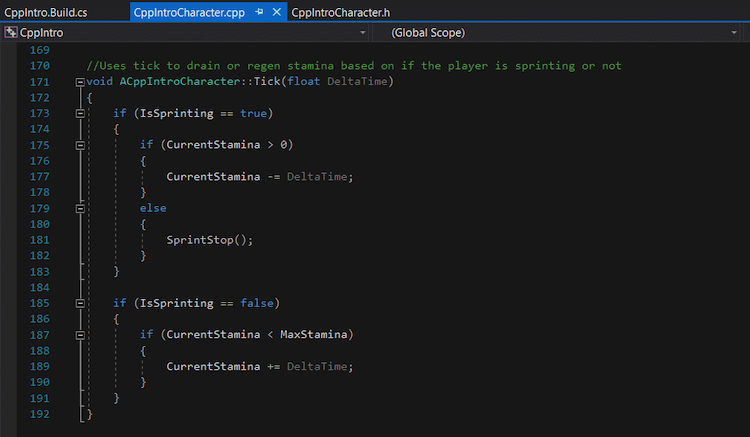Click IsSprinting on line 185
Image resolution: width=750 pixels, height=437 pixels.
point(176,303)
